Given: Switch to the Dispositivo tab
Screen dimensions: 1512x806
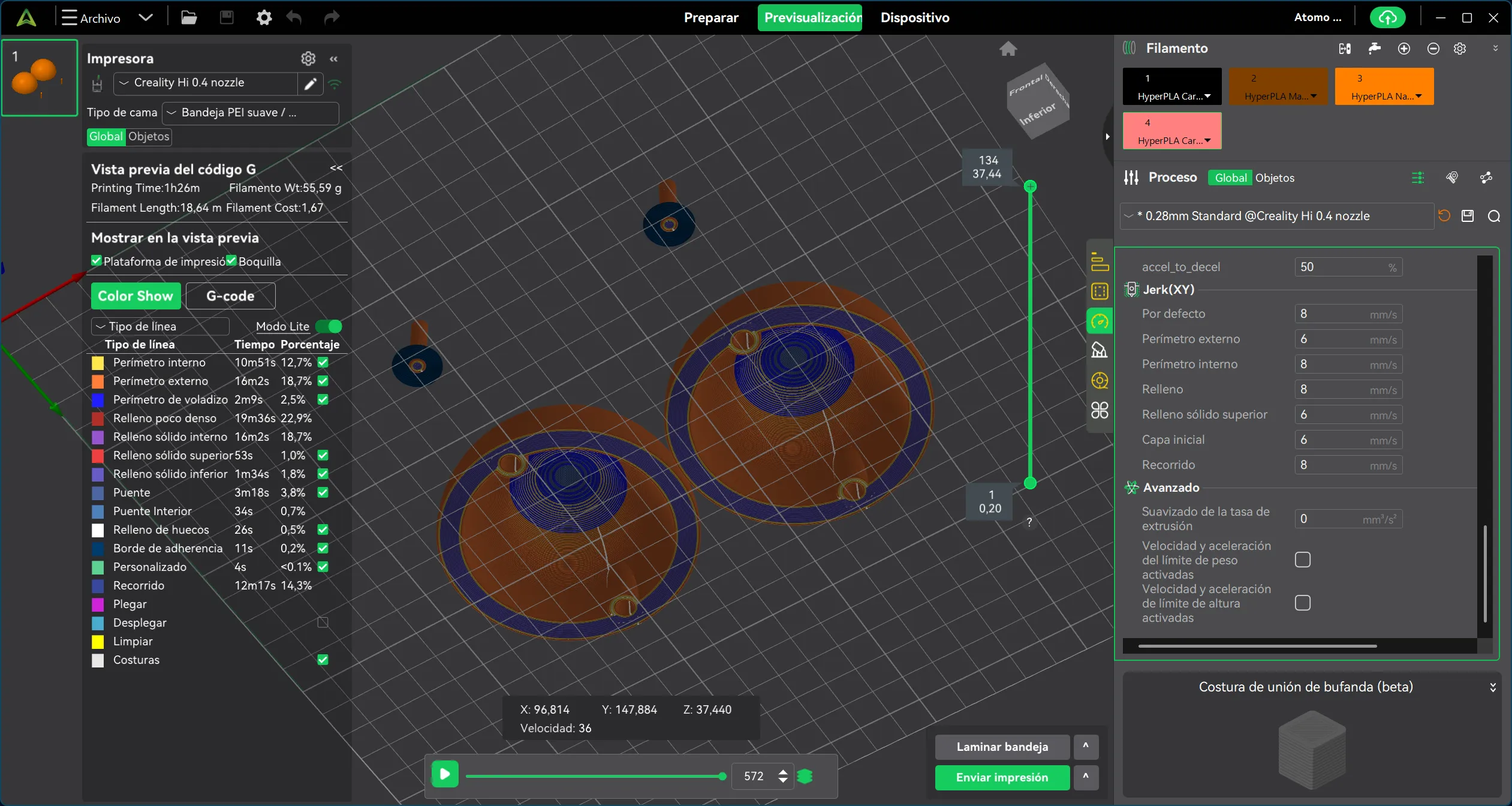Looking at the screenshot, I should coord(914,17).
